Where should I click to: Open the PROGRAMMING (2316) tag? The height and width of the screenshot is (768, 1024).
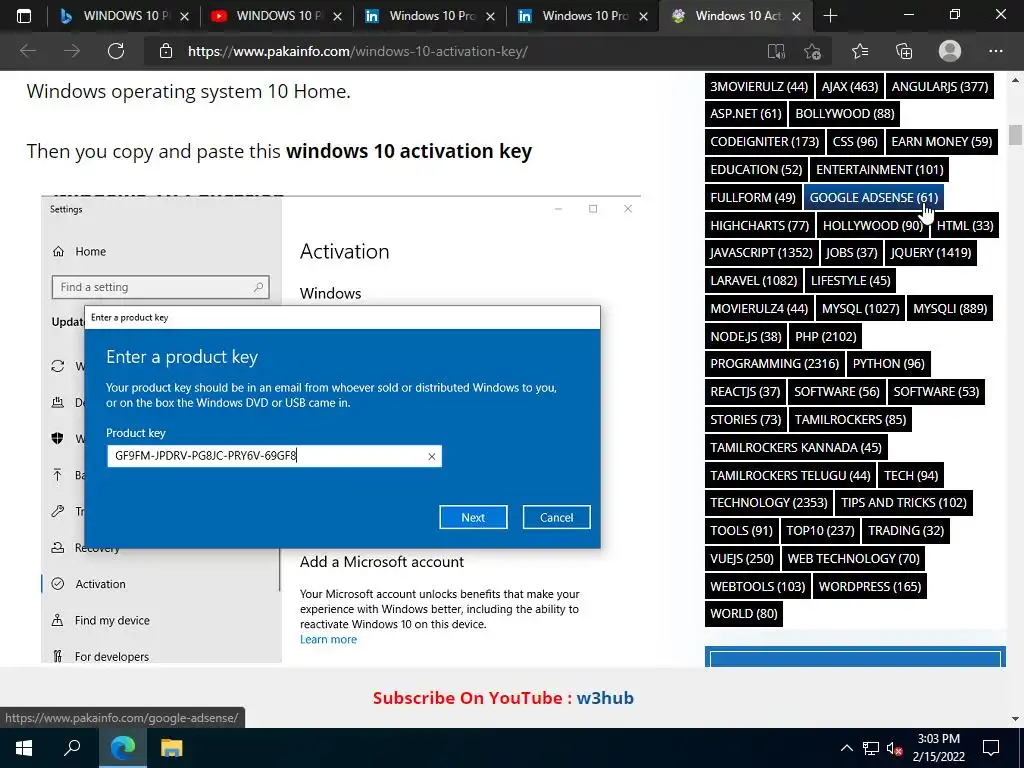tap(775, 364)
